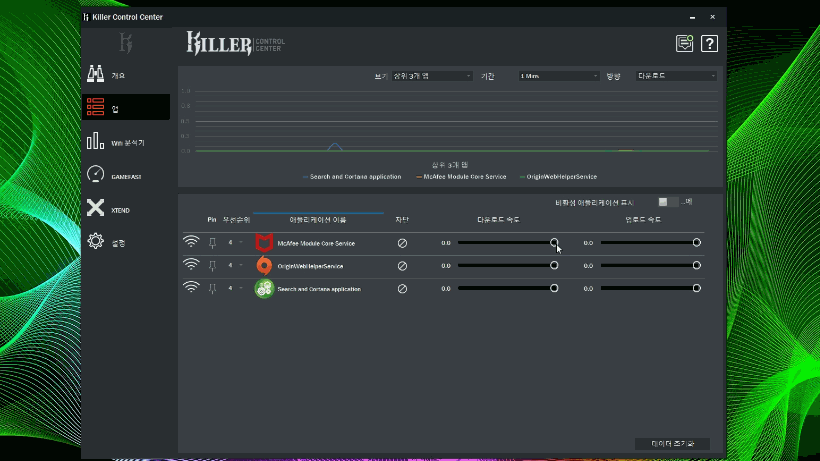The image size is (820, 461).
Task: Click the Origin app icon
Action: (264, 266)
